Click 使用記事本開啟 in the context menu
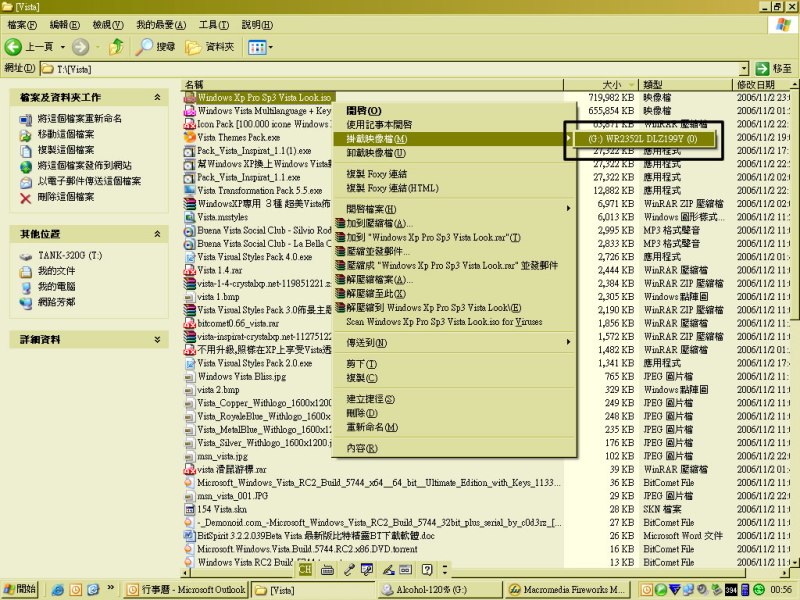800x600 pixels. (455, 124)
